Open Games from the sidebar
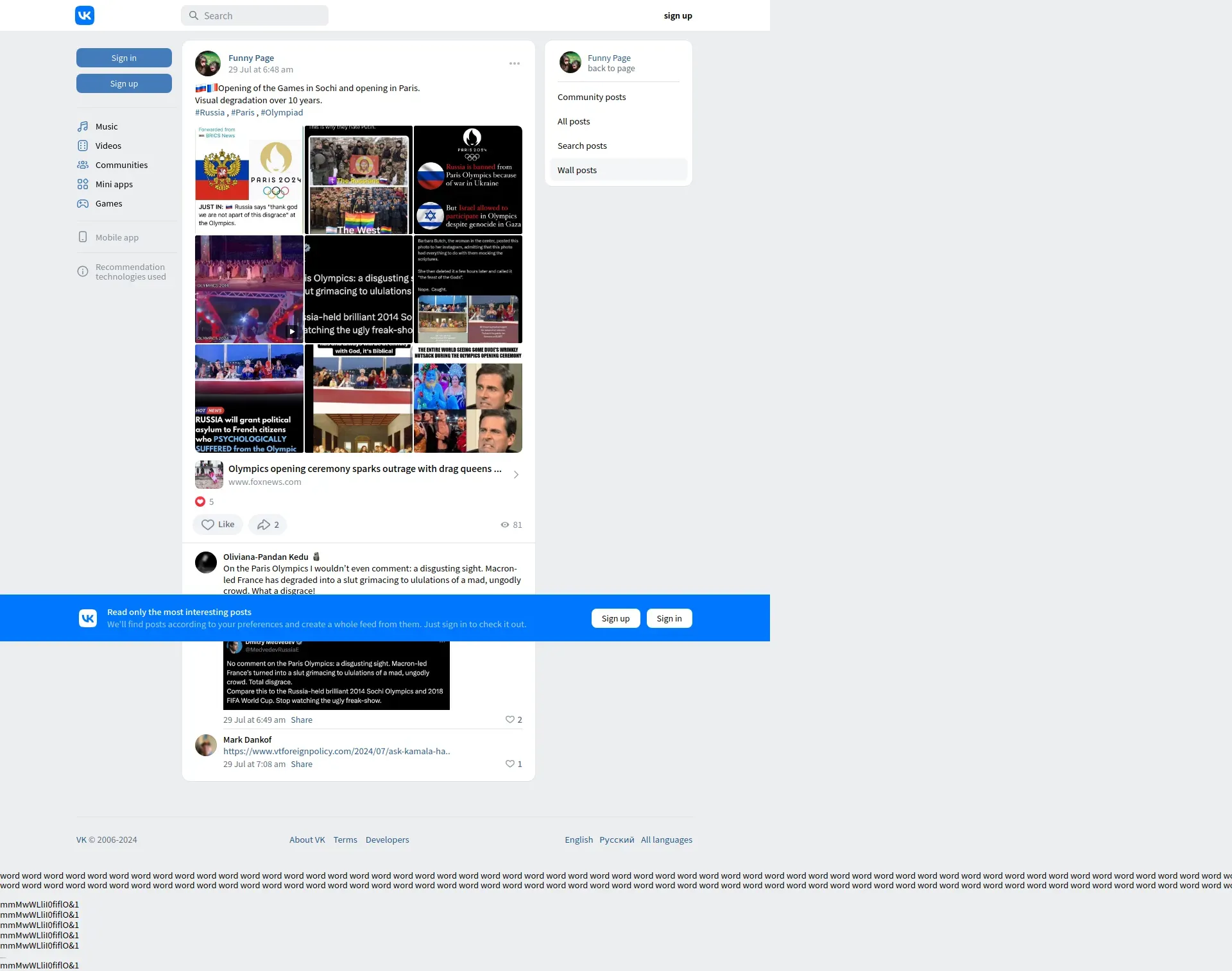This screenshot has height=971, width=1232. pos(108,203)
